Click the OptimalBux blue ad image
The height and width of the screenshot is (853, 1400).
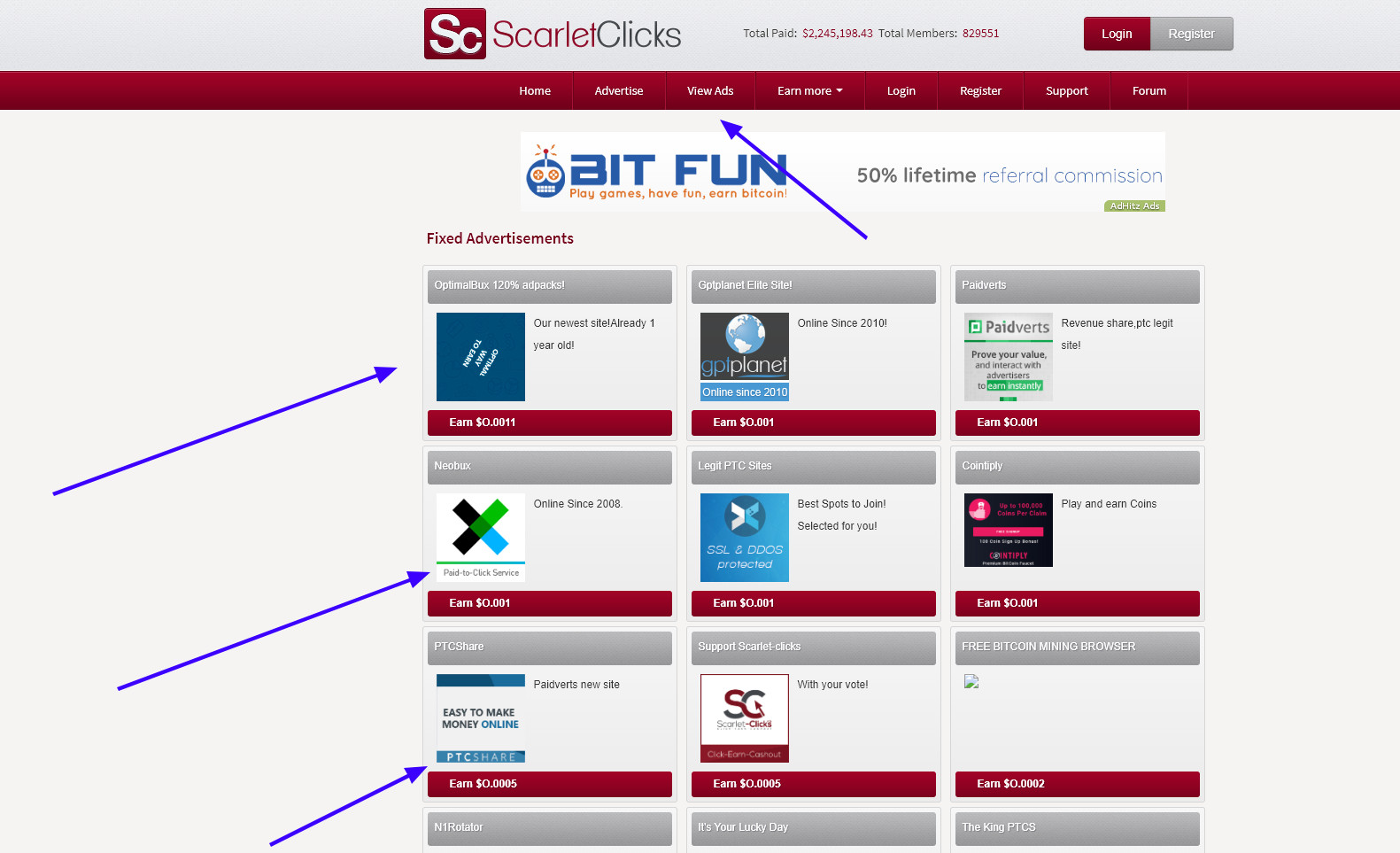coord(480,356)
